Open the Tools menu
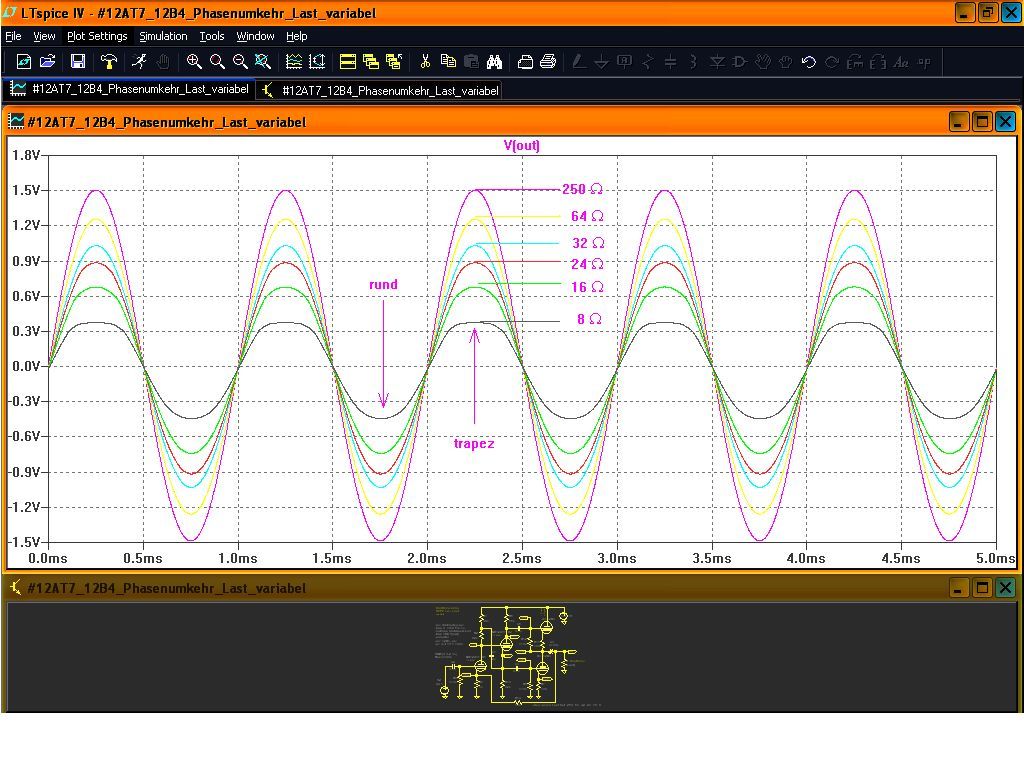The height and width of the screenshot is (768, 1024). point(212,36)
